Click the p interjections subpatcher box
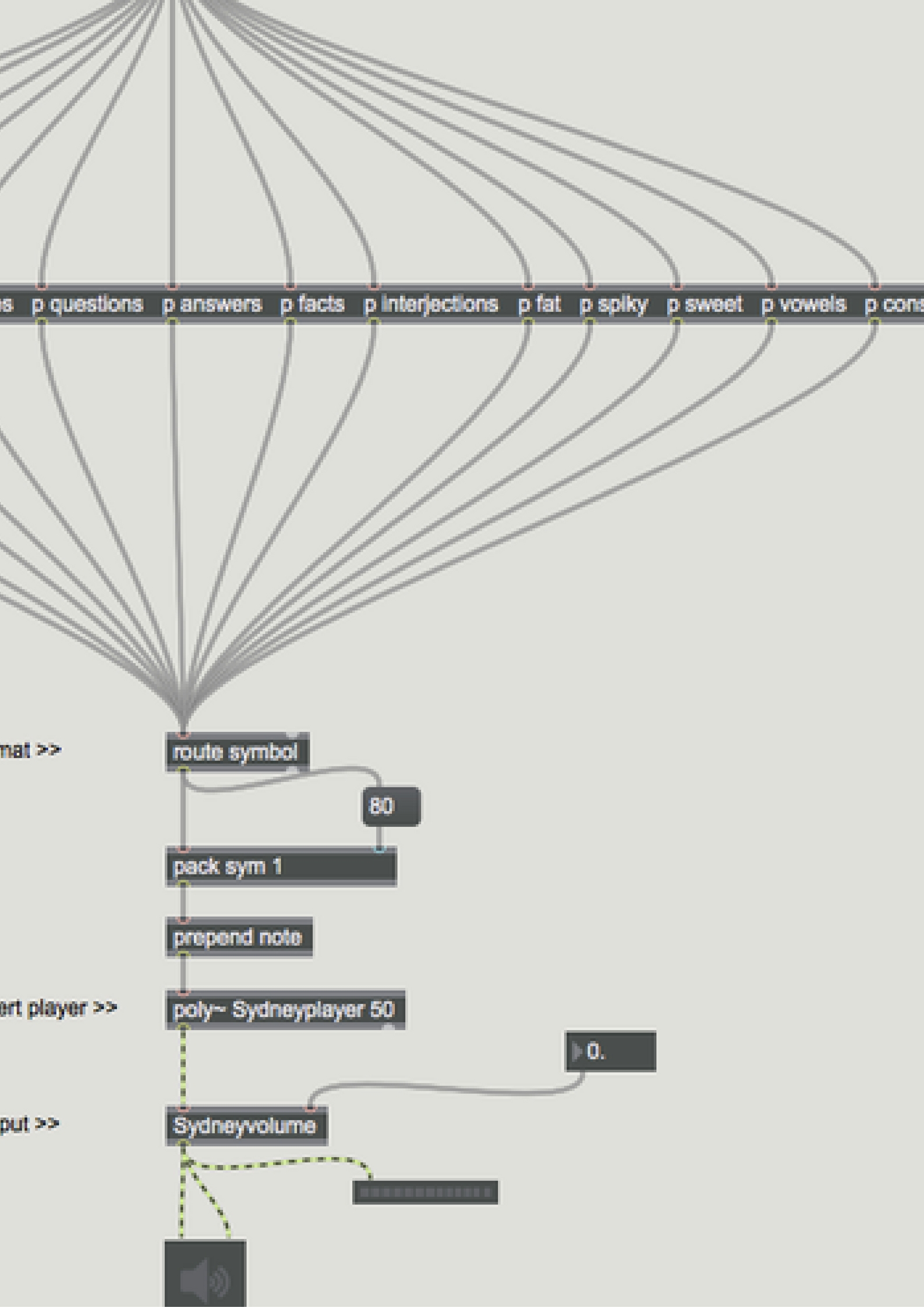 [x=431, y=304]
